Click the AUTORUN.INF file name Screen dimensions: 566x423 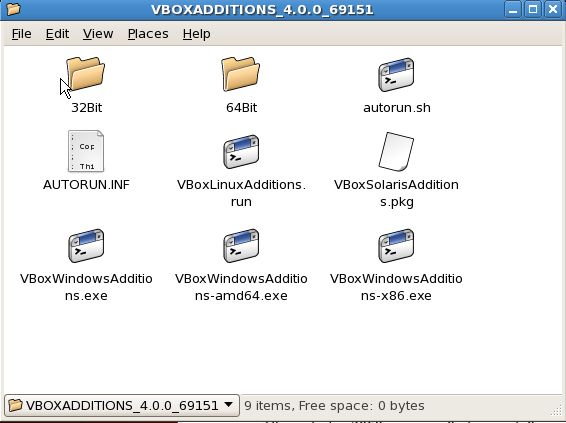coord(86,185)
